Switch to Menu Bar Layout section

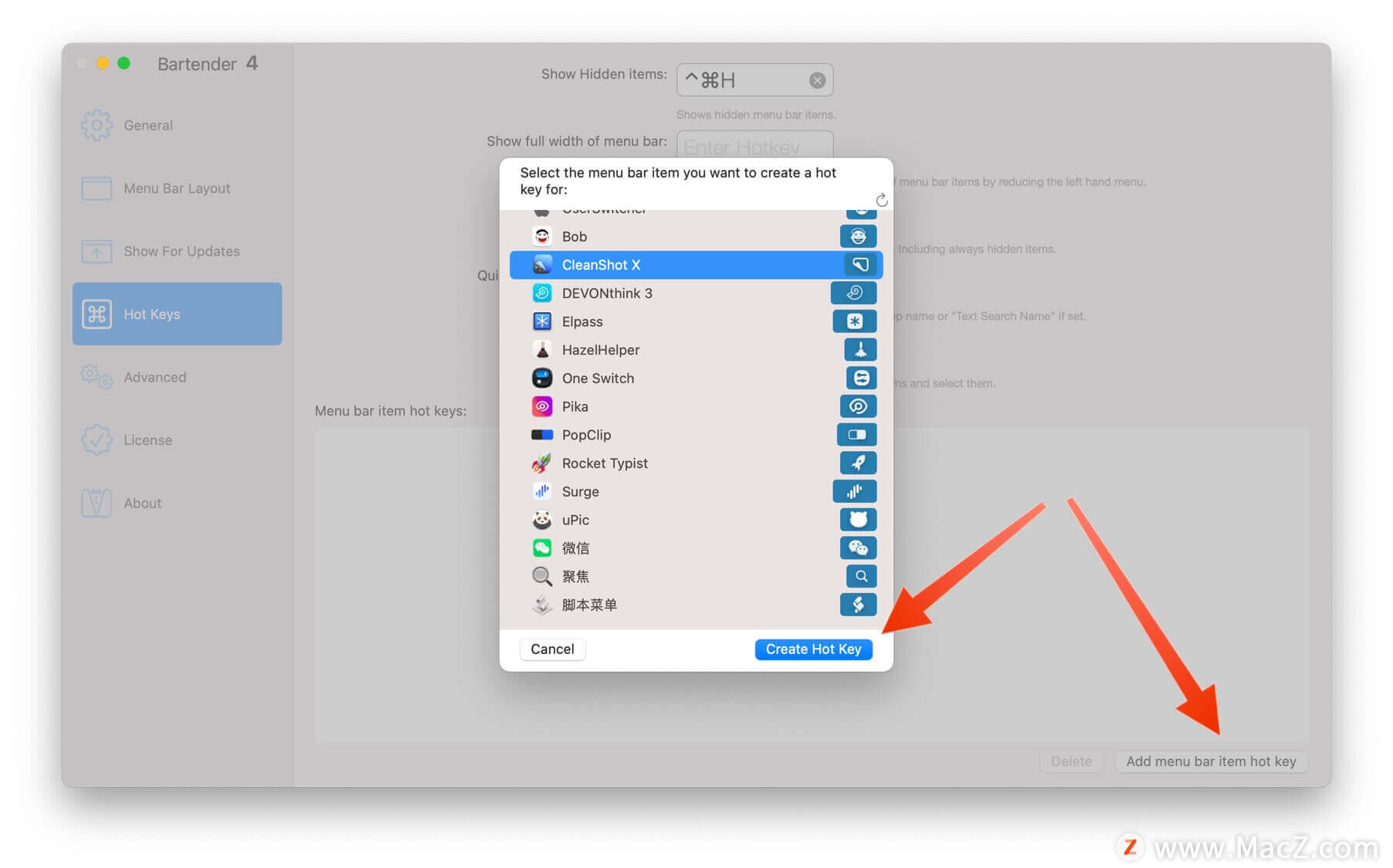pyautogui.click(x=177, y=188)
